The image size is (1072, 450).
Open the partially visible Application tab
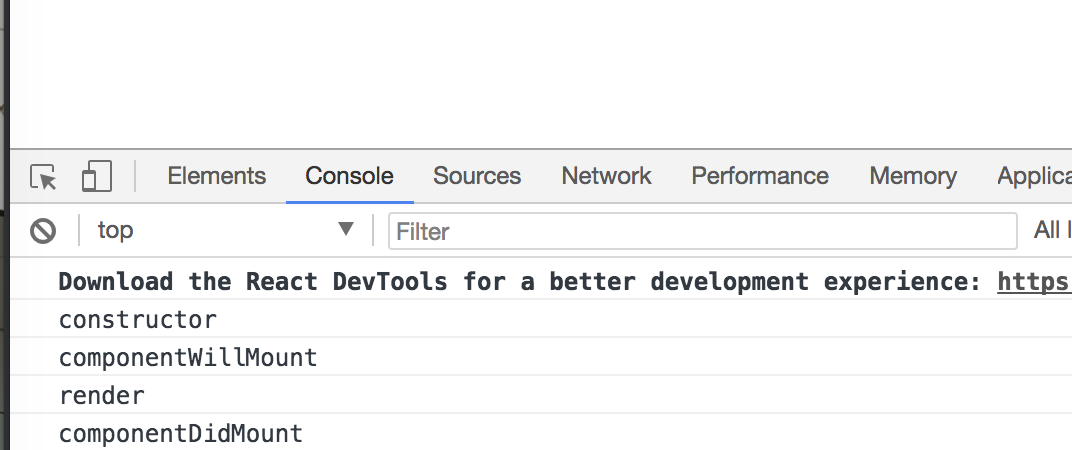point(1034,177)
